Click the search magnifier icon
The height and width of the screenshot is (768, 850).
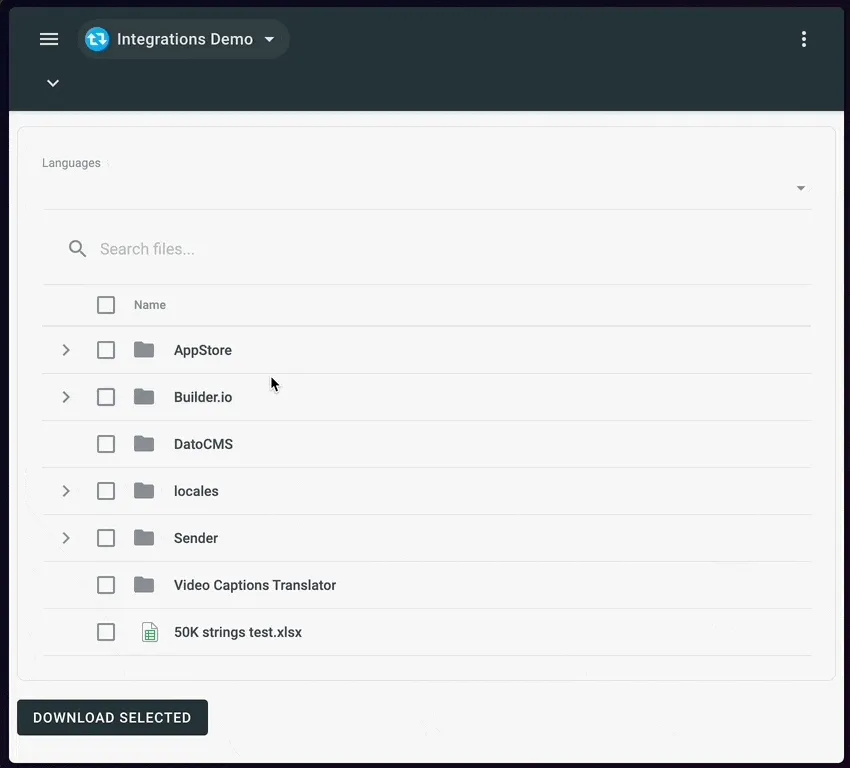77,248
